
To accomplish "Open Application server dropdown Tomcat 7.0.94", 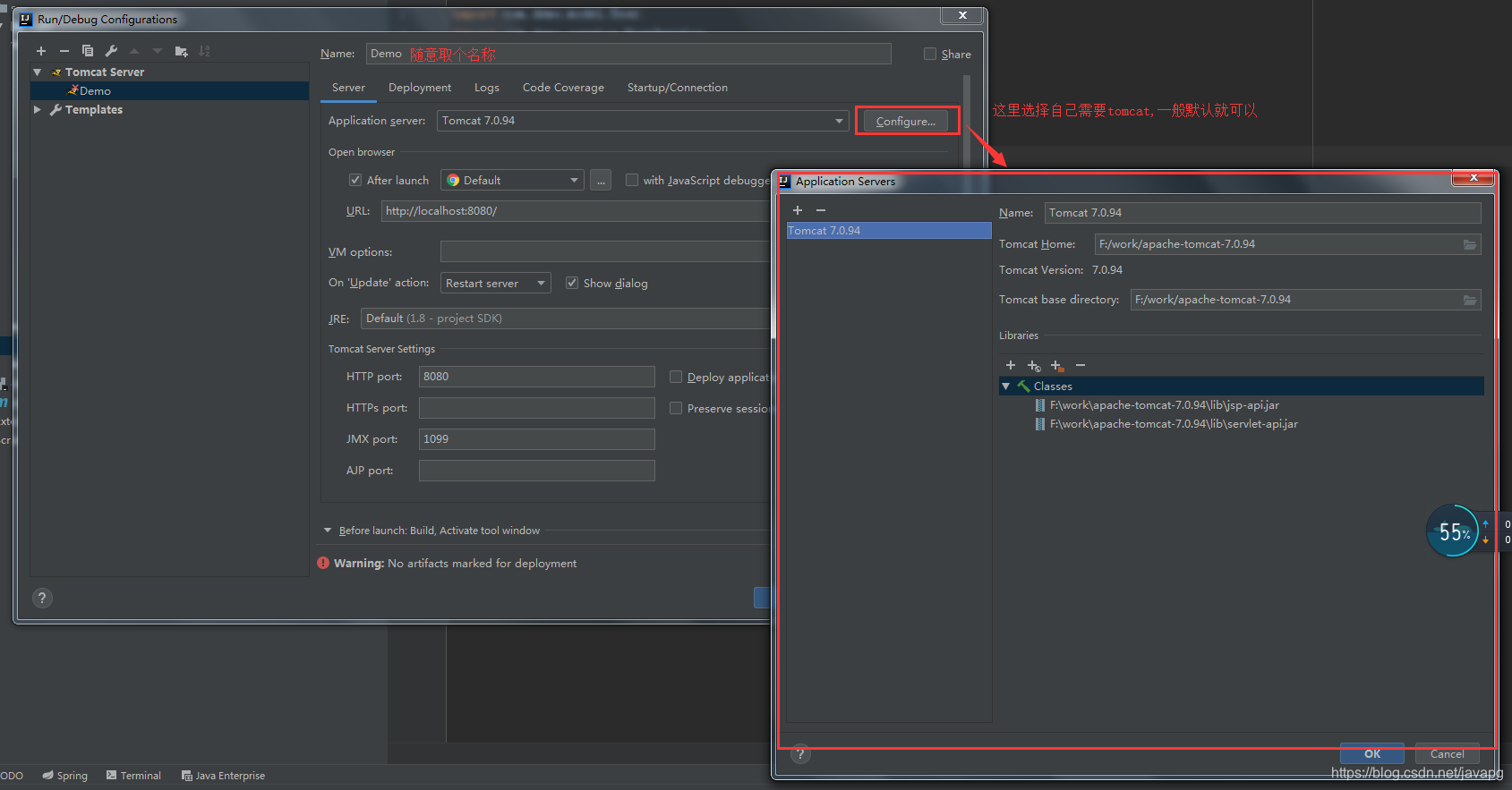I will click(x=643, y=121).
